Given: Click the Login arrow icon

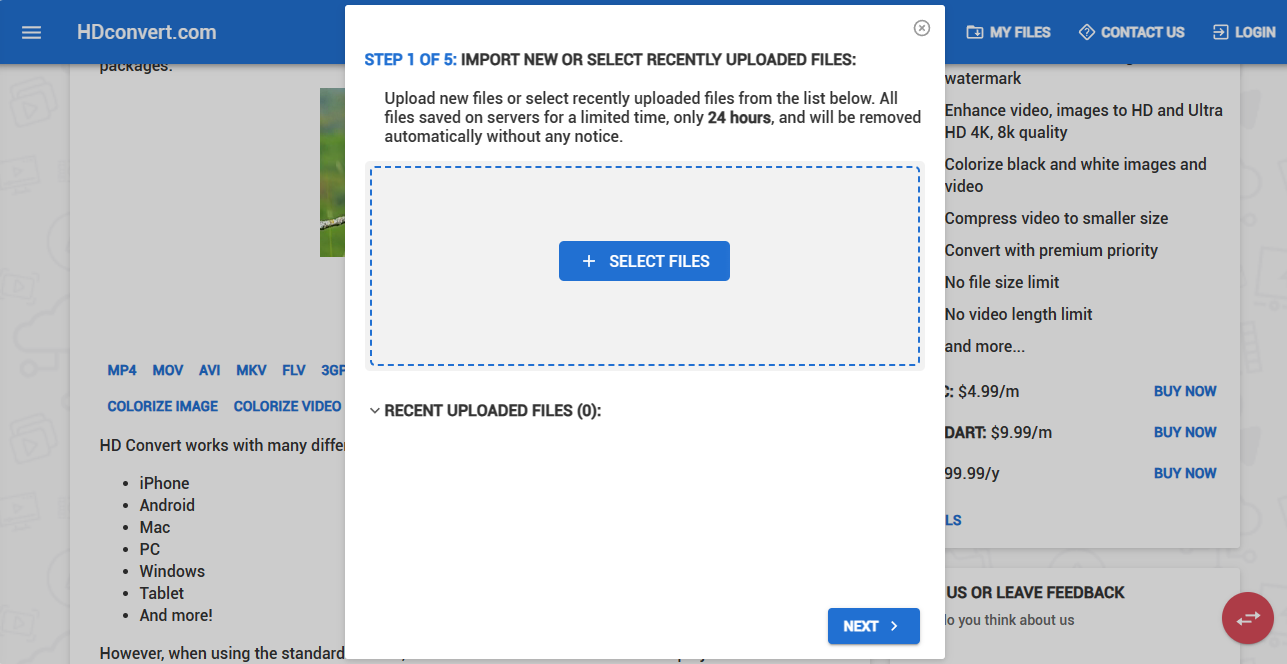Looking at the screenshot, I should click(1220, 32).
